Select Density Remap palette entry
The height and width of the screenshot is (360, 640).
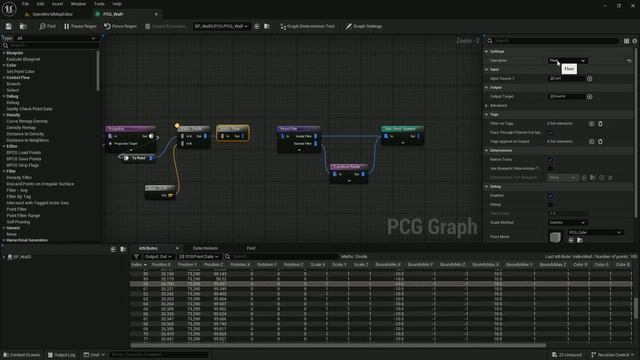[21, 127]
